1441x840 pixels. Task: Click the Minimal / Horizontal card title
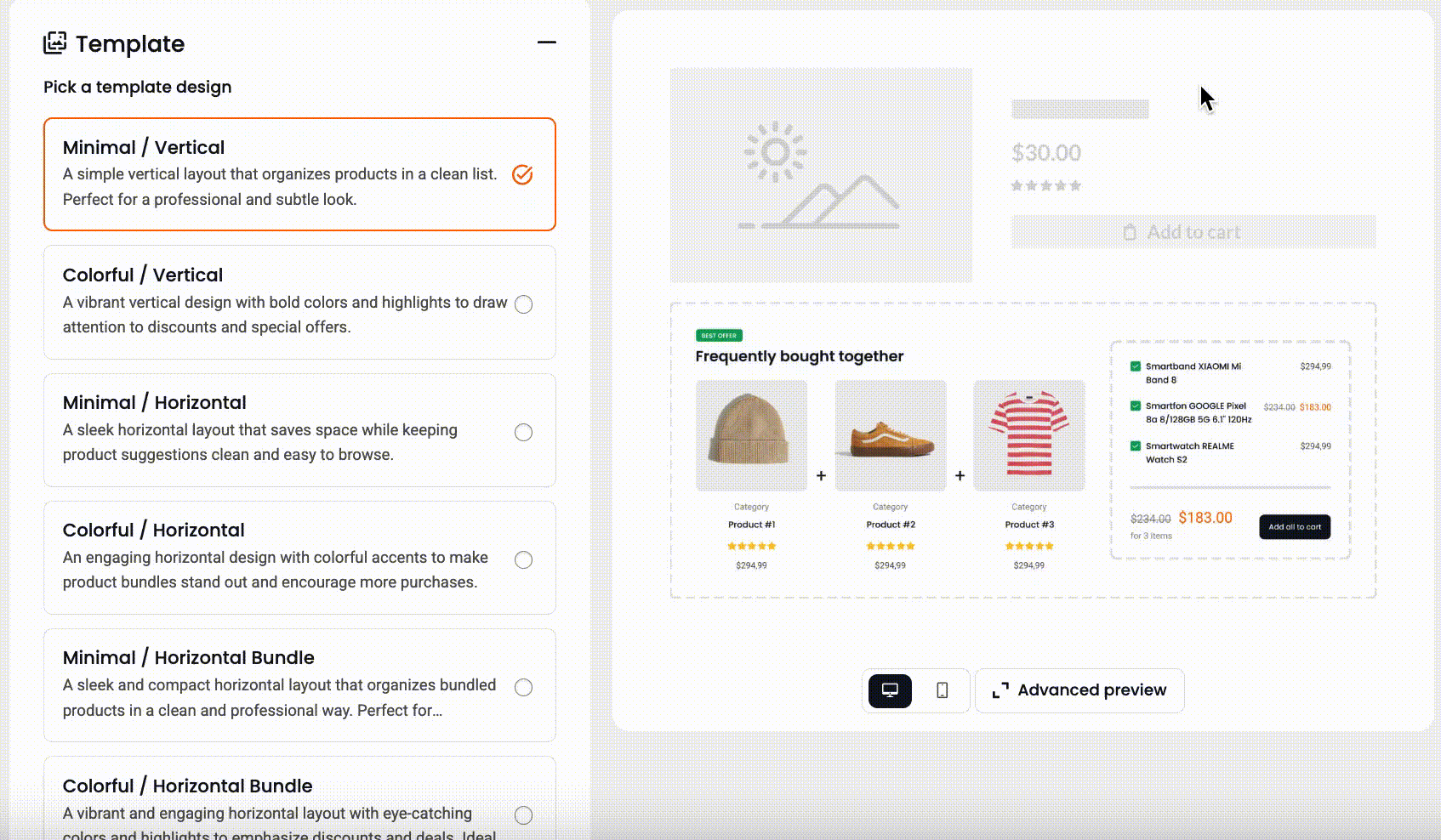(x=154, y=403)
